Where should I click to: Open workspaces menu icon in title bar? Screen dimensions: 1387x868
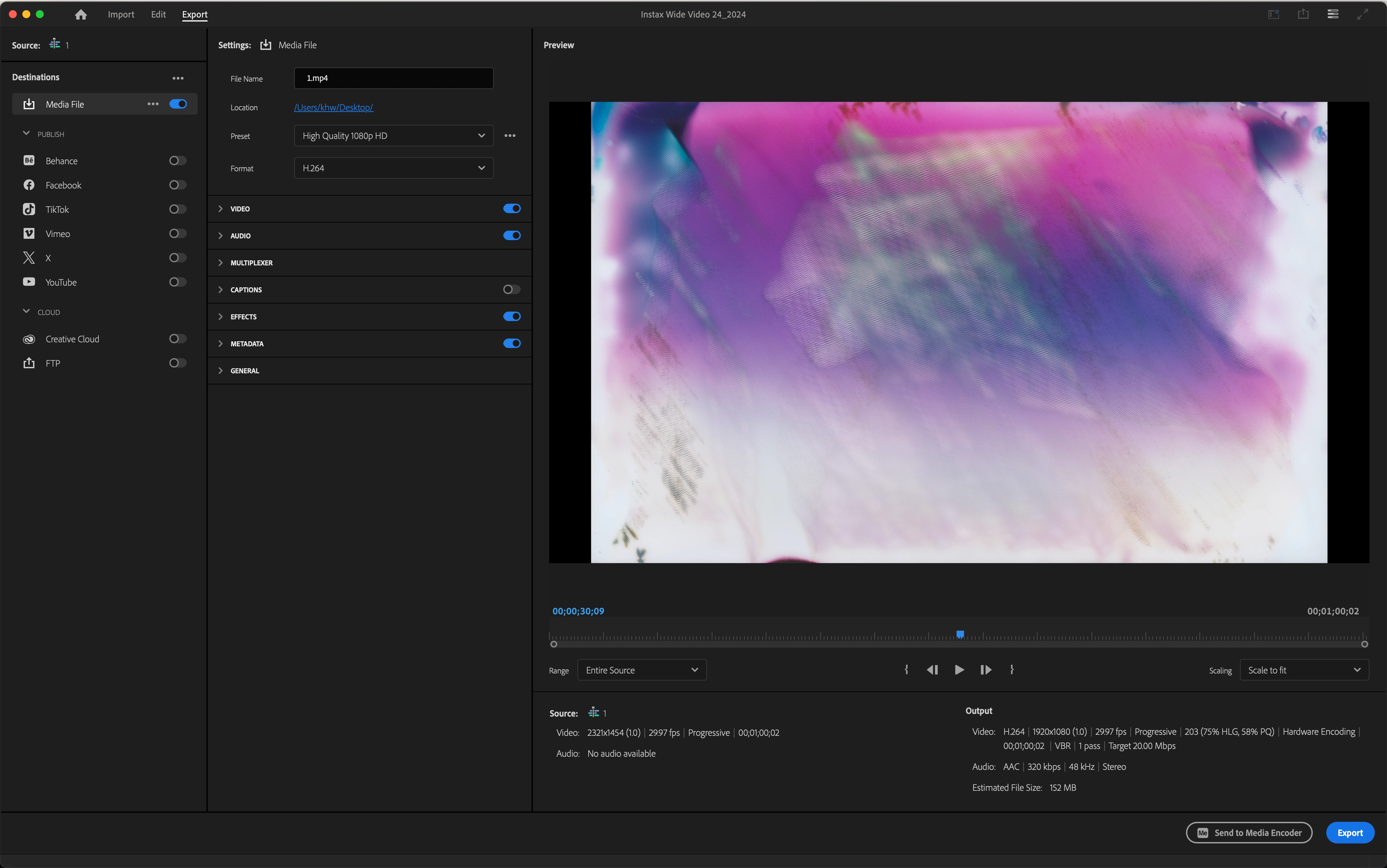pos(1333,15)
